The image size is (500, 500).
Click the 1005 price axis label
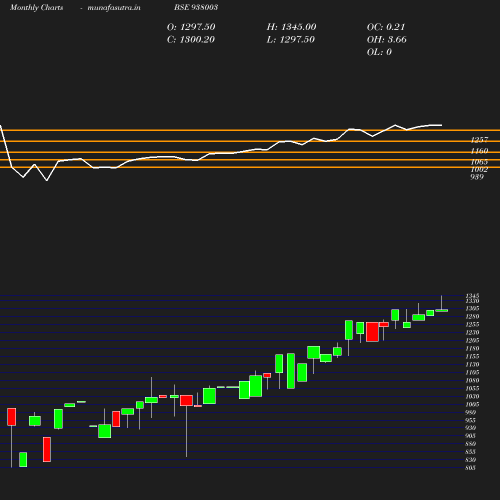pyautogui.click(x=472, y=404)
